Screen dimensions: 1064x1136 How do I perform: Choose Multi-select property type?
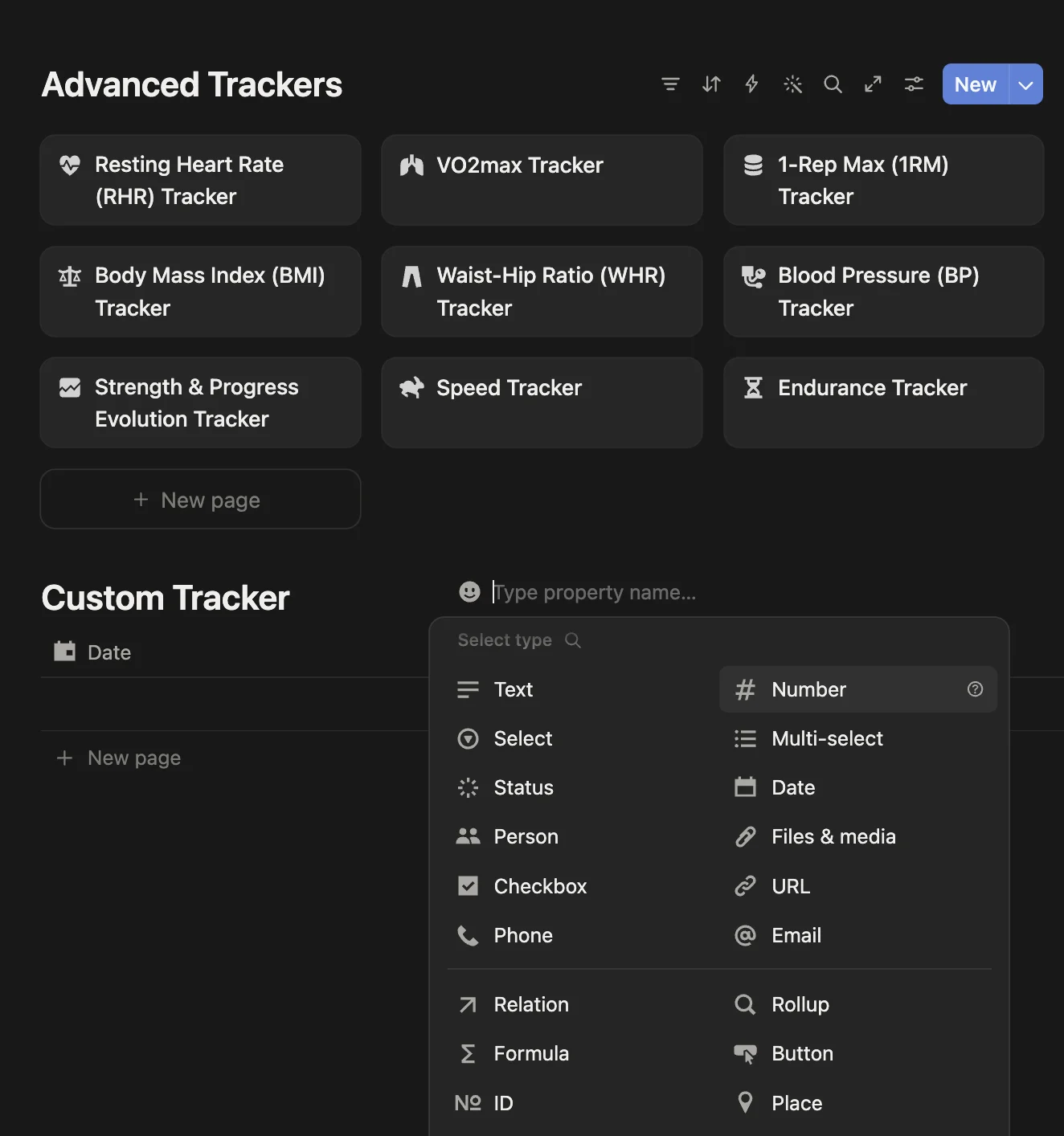[858, 738]
